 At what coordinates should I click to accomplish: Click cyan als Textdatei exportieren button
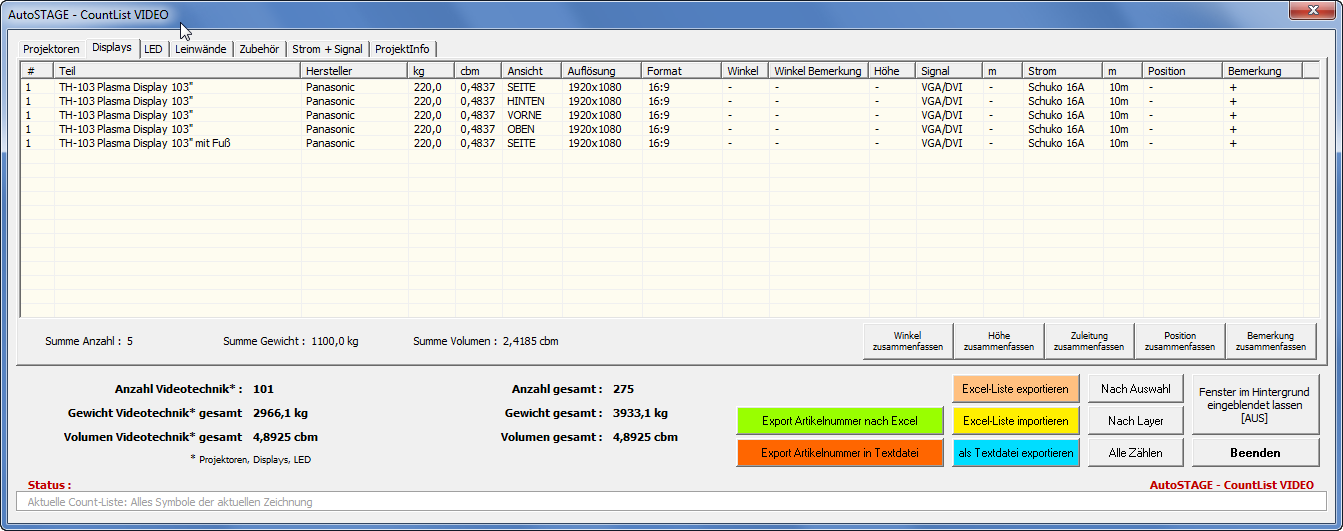(x=1015, y=453)
